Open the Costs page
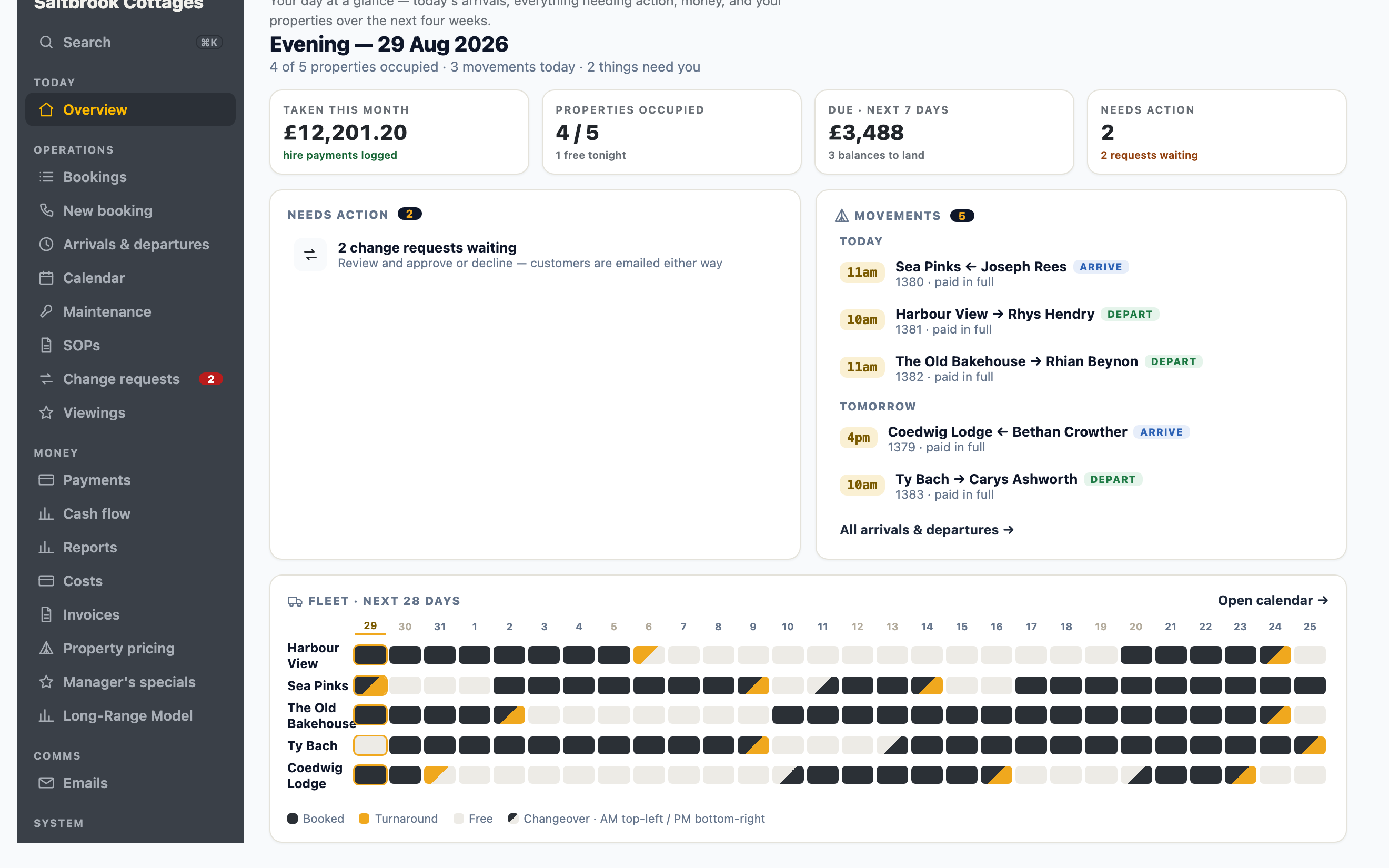The height and width of the screenshot is (868, 1389). click(130, 581)
